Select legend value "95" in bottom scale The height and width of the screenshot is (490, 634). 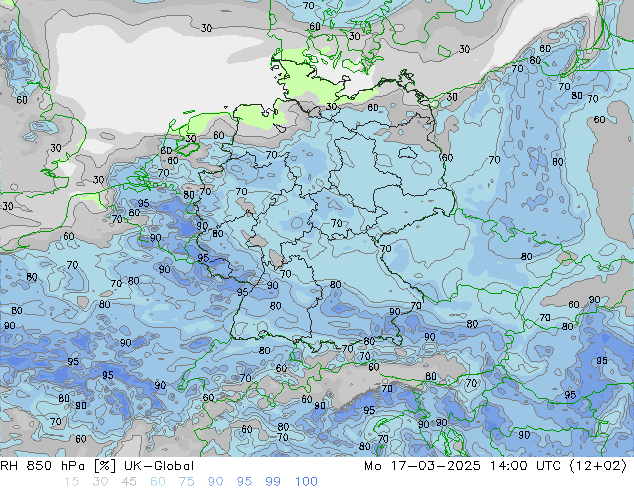click(x=244, y=482)
